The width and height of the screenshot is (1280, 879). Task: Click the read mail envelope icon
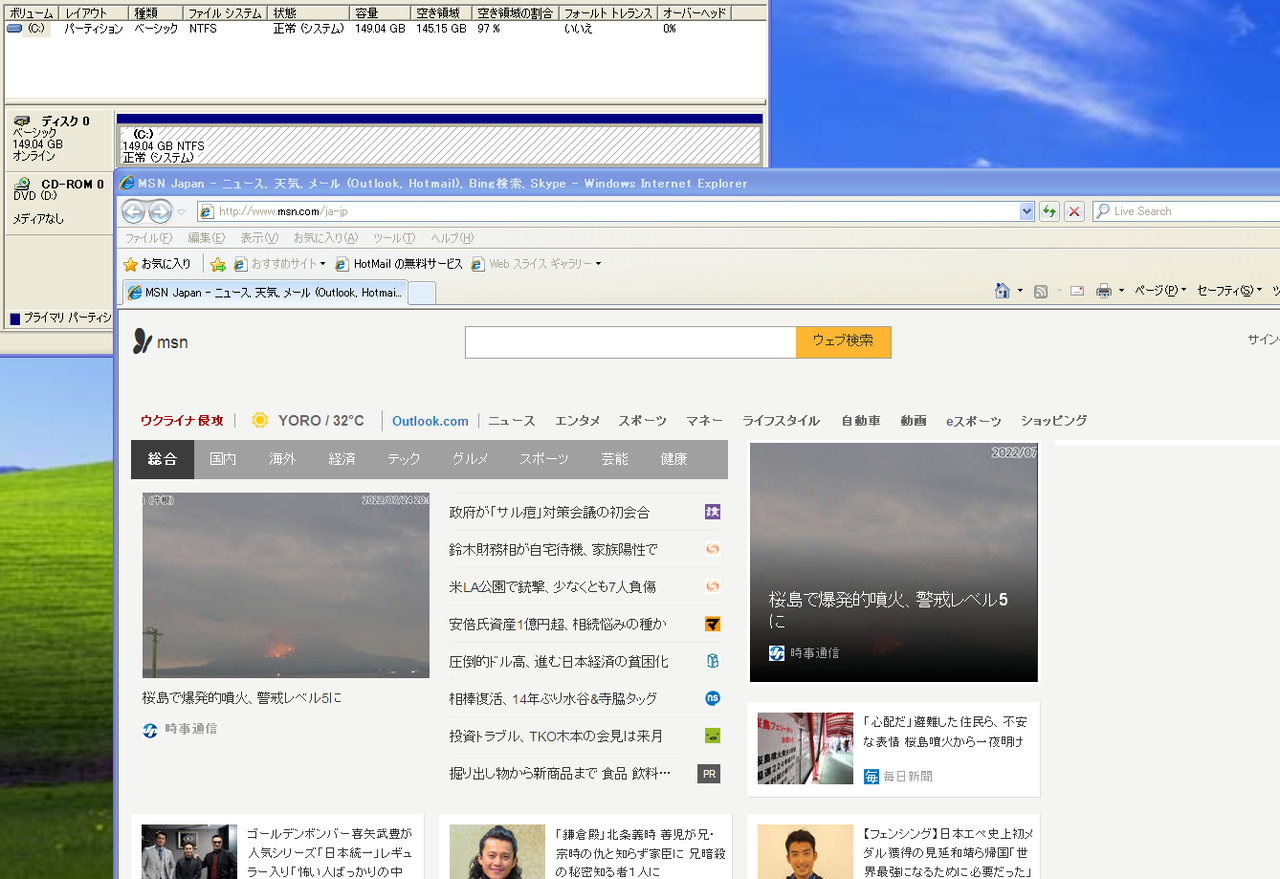pyautogui.click(x=1077, y=291)
